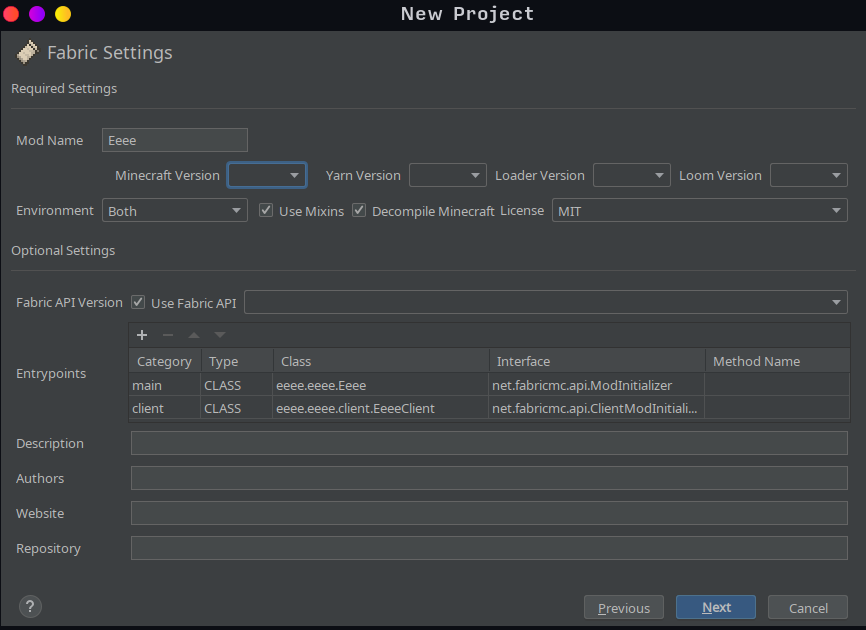Toggle the Use Fabric API checkbox
The height and width of the screenshot is (630, 866).
(x=137, y=302)
